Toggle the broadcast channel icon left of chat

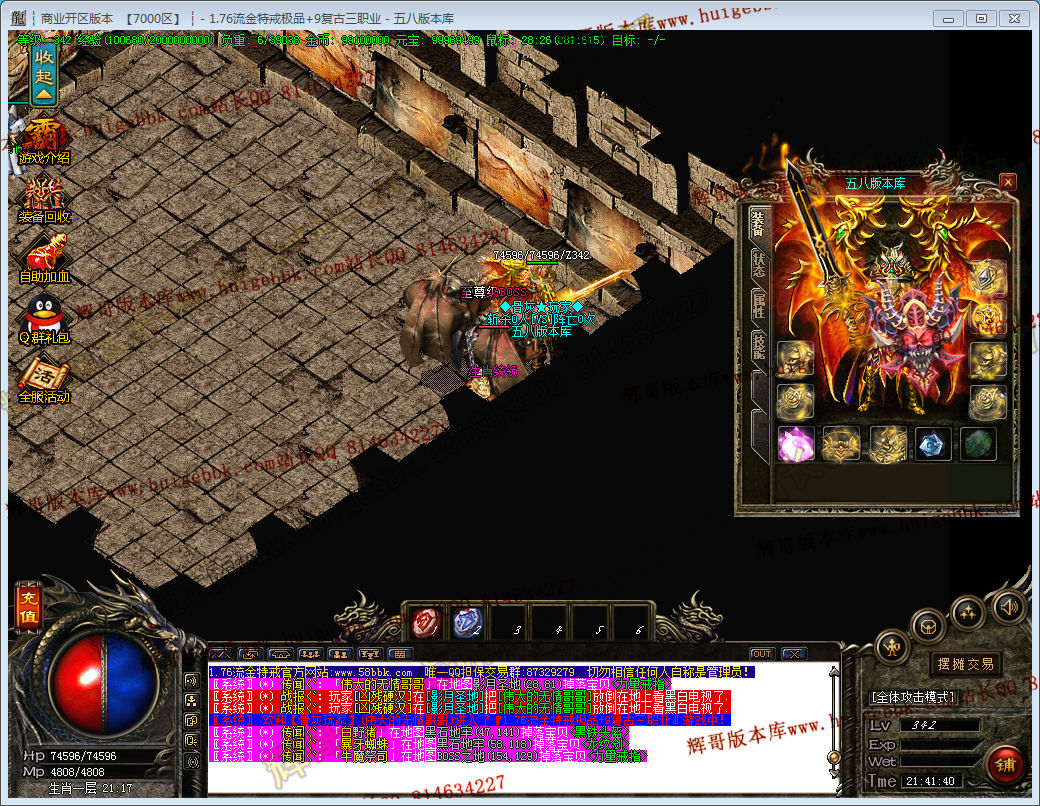[x=192, y=761]
